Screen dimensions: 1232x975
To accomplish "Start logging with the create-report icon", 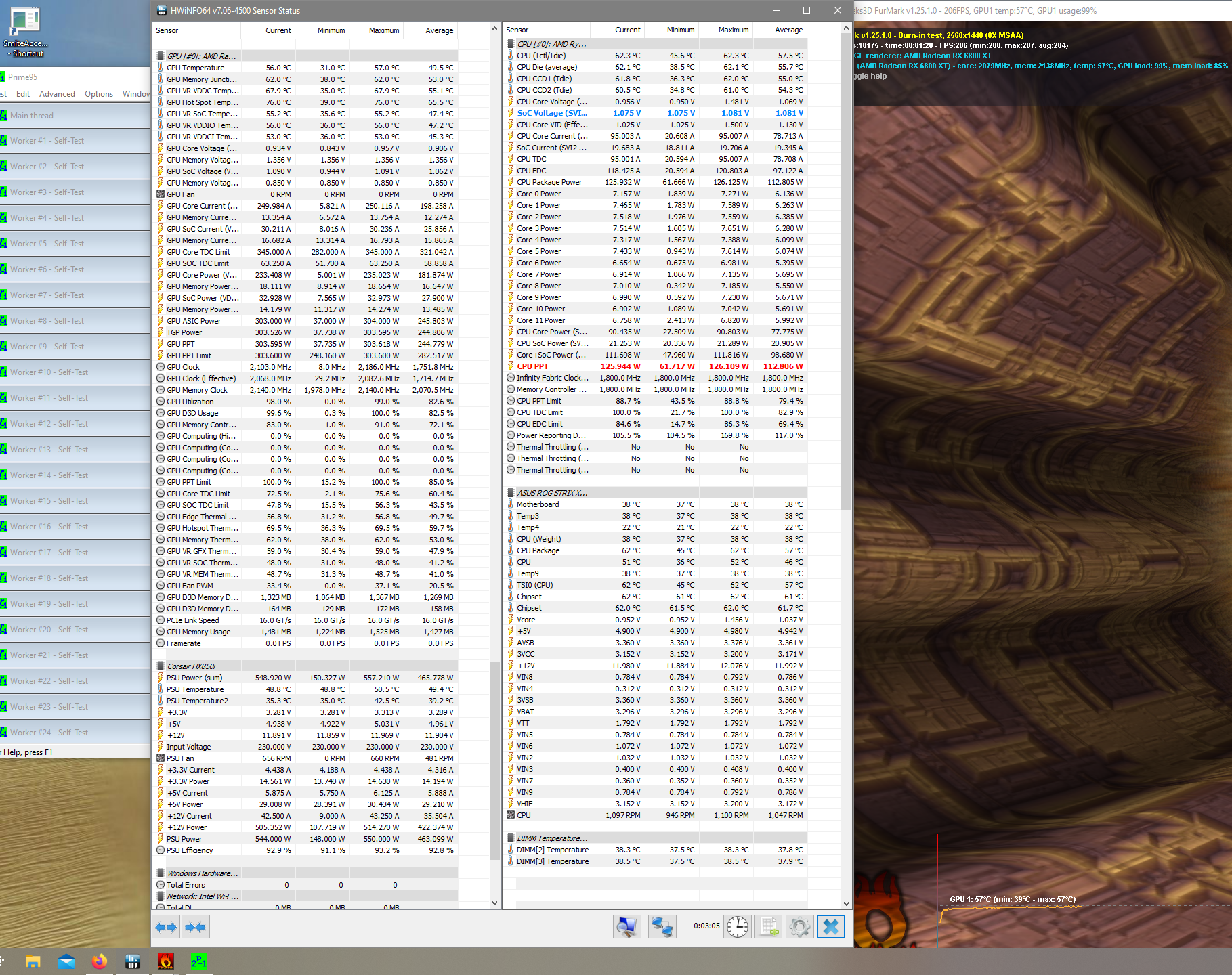I will click(x=768, y=926).
